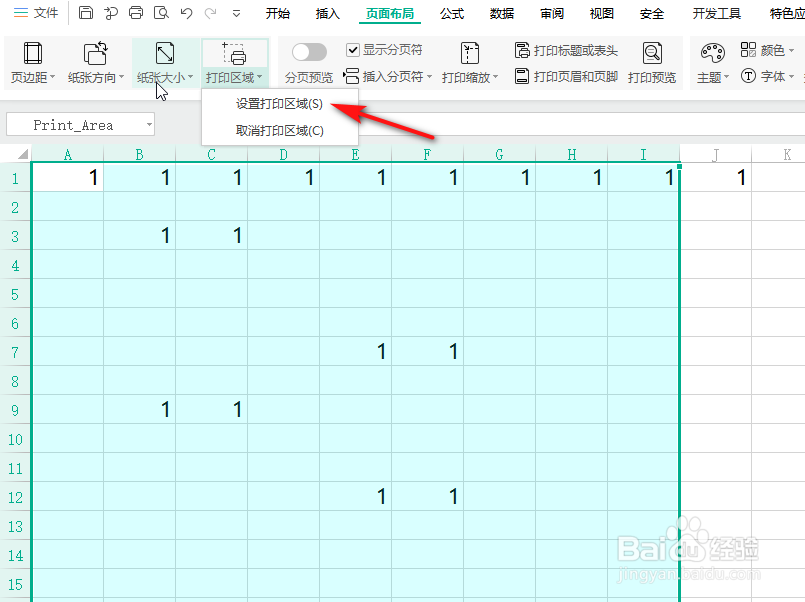Click the print preview magnifier icon in quick toolbar
Viewport: 805px width, 602px height.
coord(161,13)
